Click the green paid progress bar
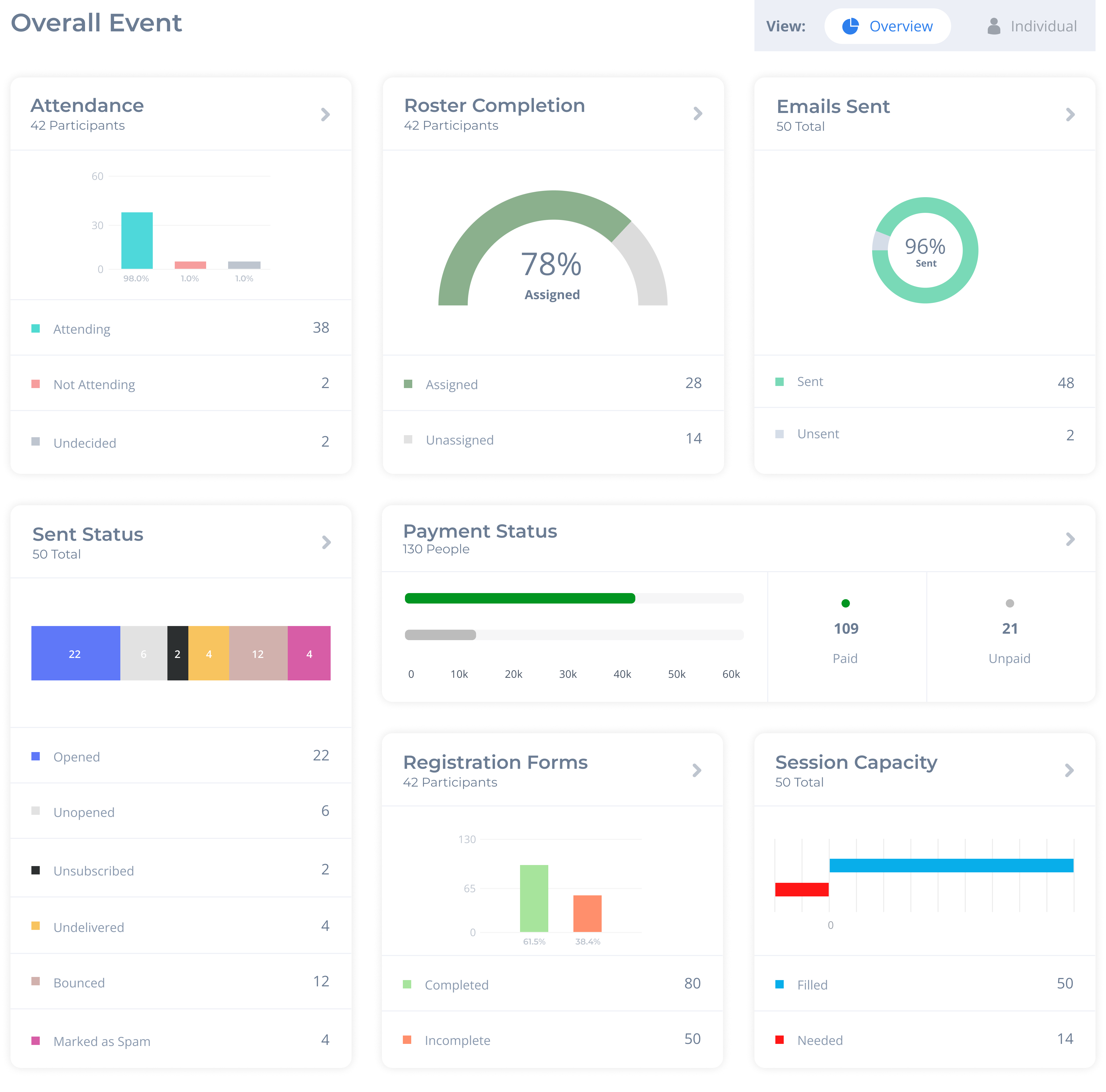1106x1092 pixels. coord(519,599)
